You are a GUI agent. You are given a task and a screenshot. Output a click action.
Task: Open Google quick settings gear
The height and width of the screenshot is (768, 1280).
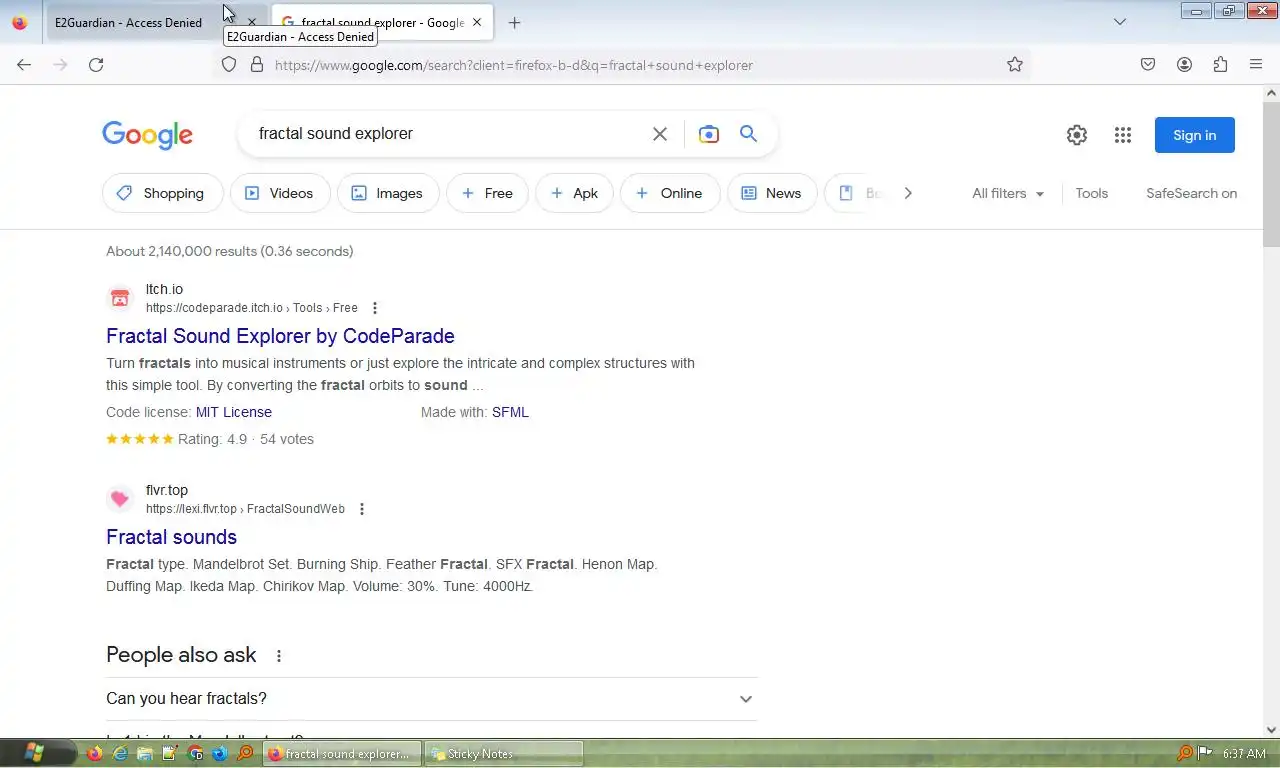(1077, 135)
